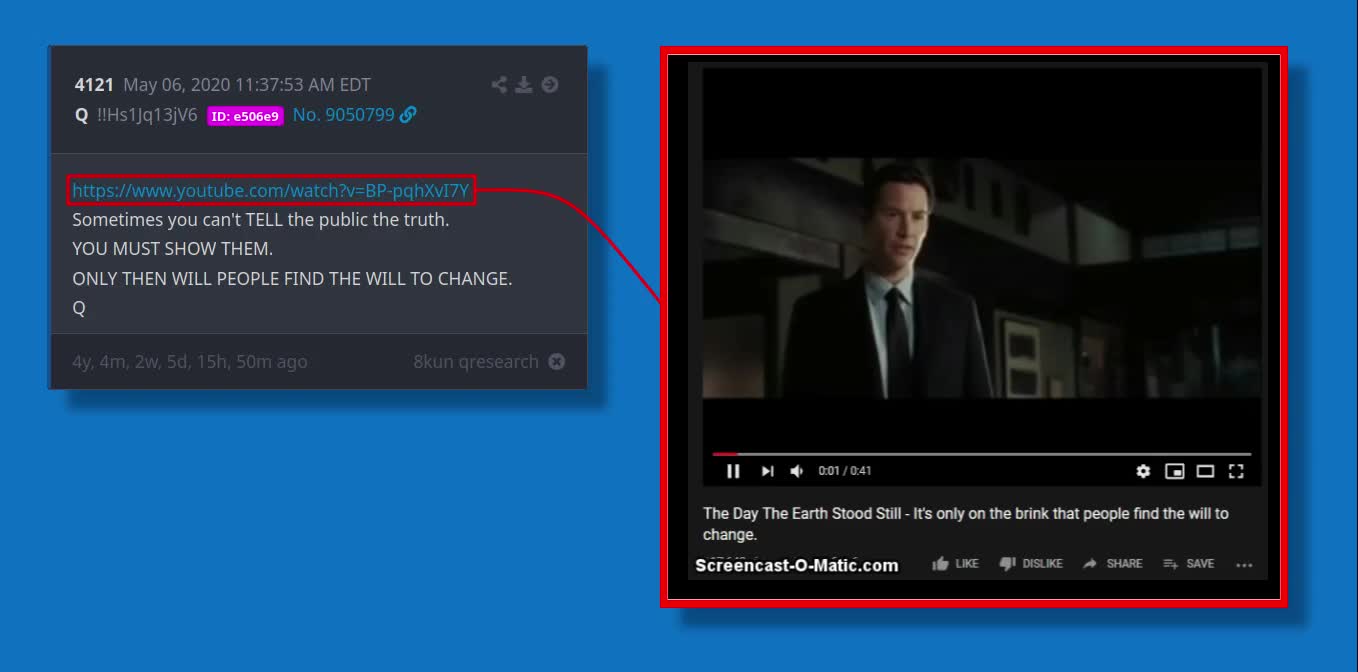The width and height of the screenshot is (1358, 672).
Task: Click the X icon beside 8kun qresearch
Action: [x=557, y=362]
